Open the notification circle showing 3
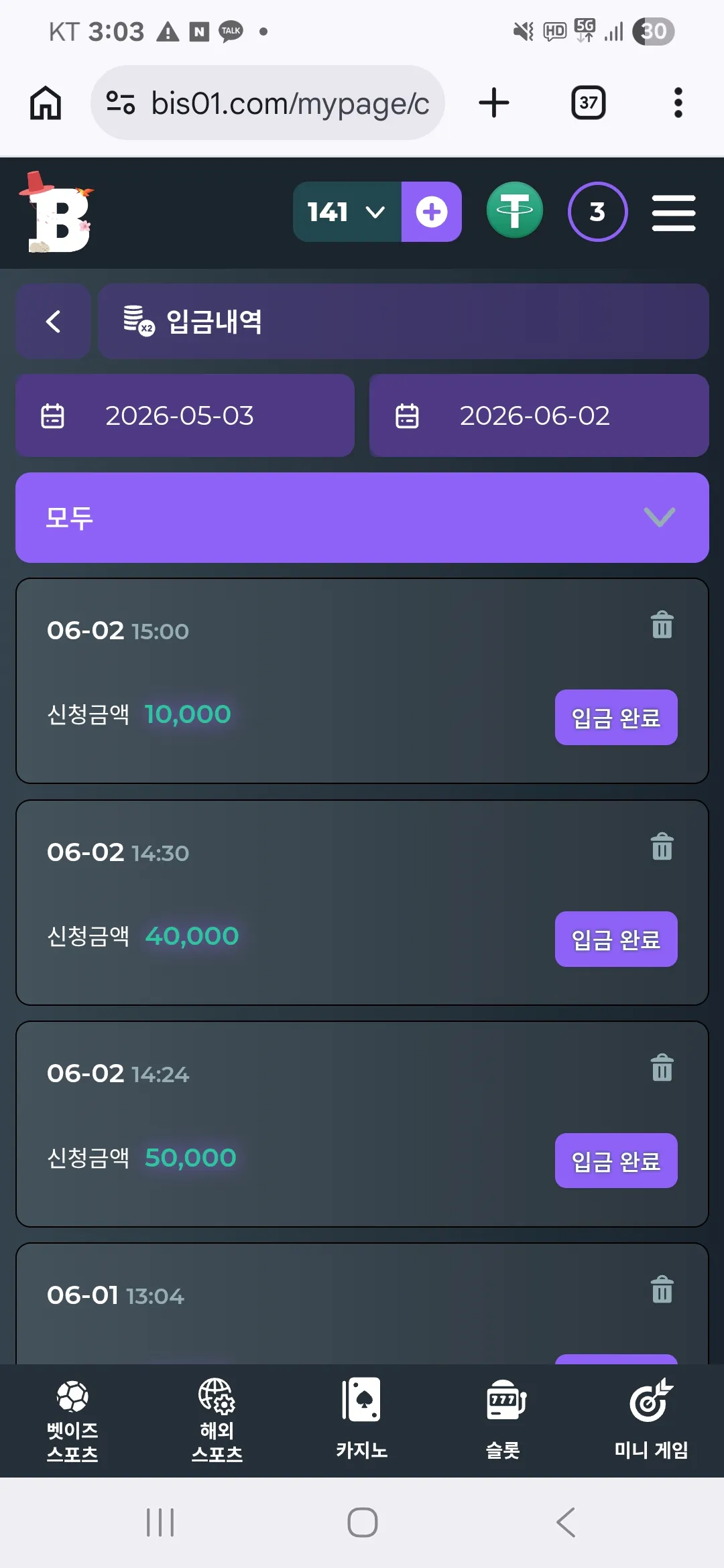The height and width of the screenshot is (1568, 724). coord(597,212)
